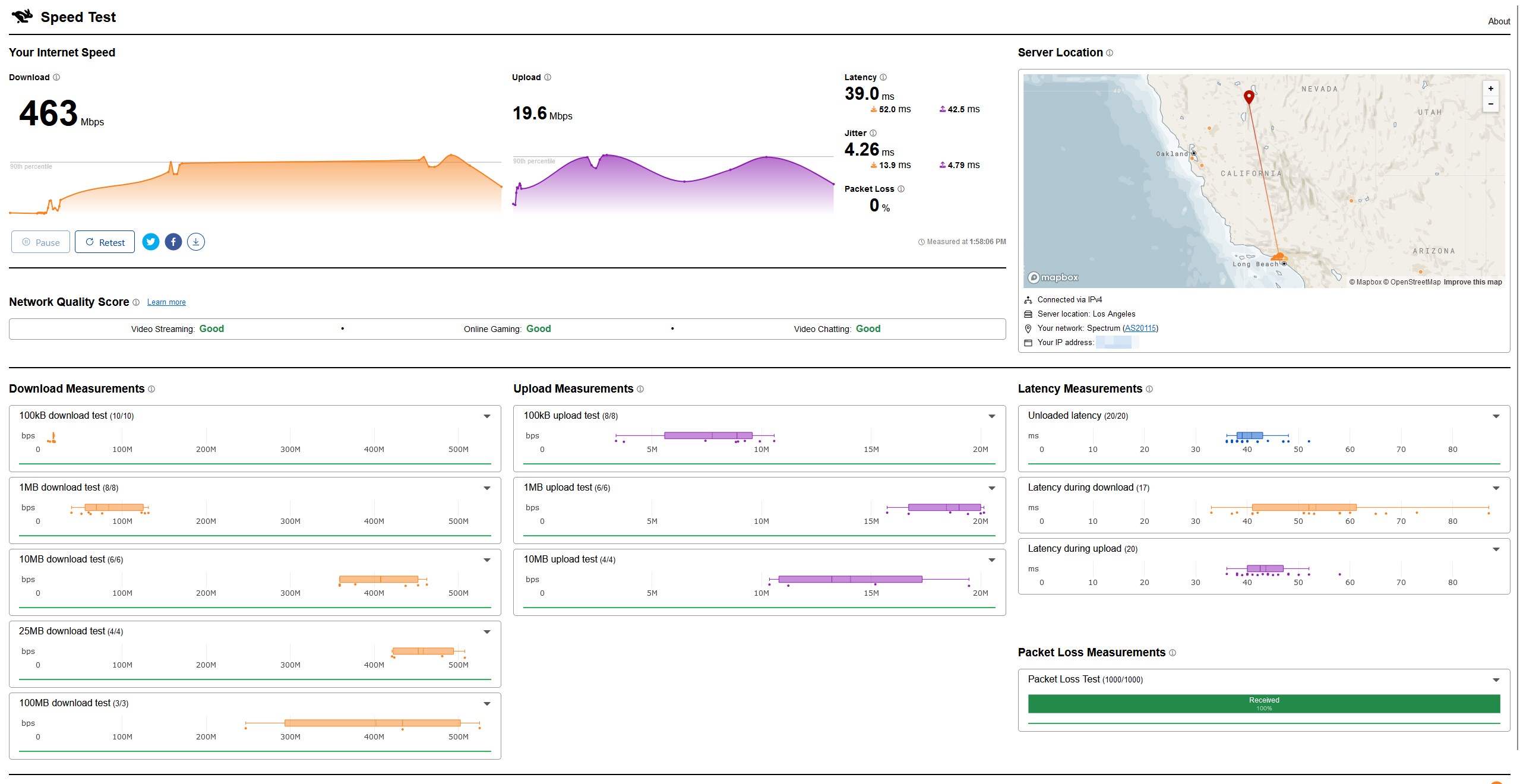The width and height of the screenshot is (1520, 784).
Task: Expand the 10MB upload test panel
Action: (x=991, y=560)
